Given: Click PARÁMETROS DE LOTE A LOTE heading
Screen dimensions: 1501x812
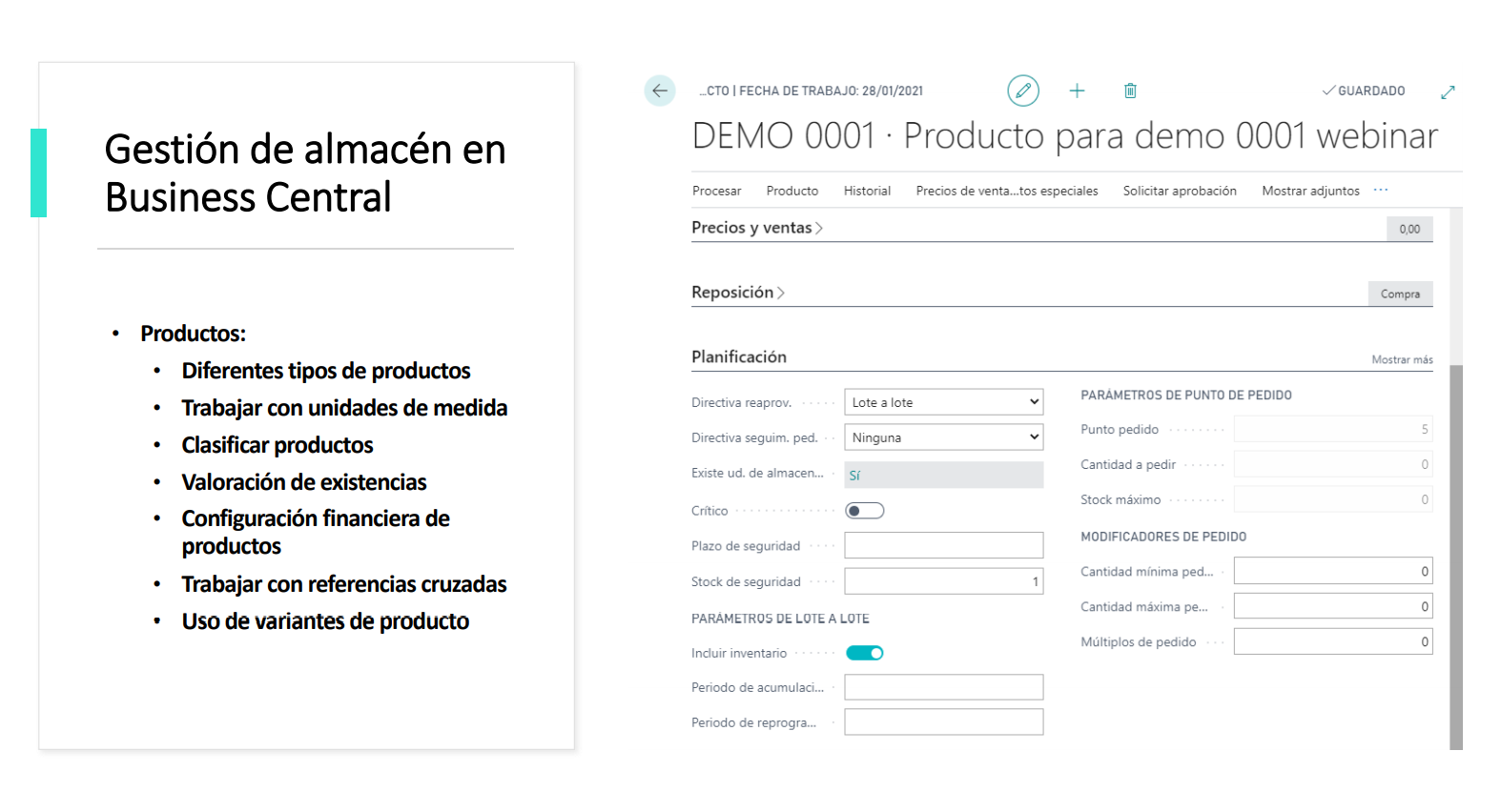Looking at the screenshot, I should tap(780, 619).
